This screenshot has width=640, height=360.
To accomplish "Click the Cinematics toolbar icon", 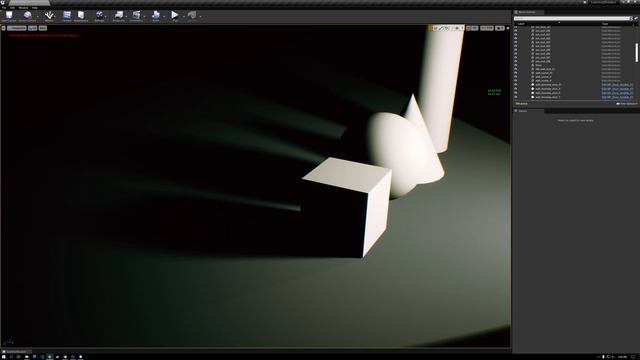I will point(136,16).
